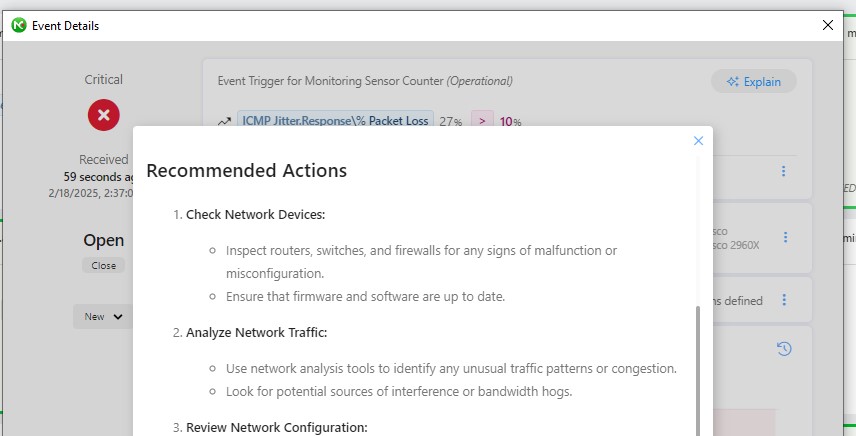Open three-dot menu beside 'defined' text

point(784,300)
